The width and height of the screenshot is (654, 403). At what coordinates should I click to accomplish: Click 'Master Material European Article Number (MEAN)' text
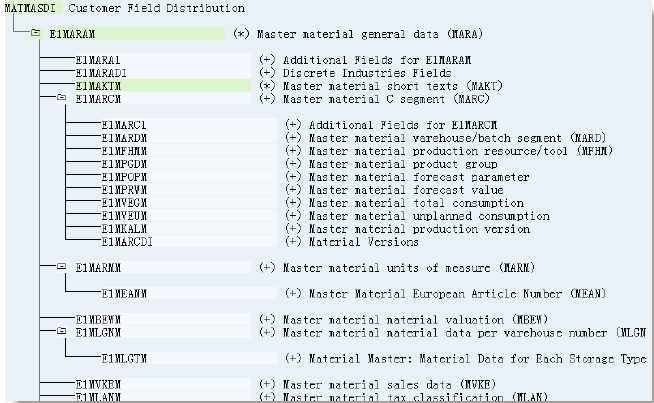tap(457, 293)
